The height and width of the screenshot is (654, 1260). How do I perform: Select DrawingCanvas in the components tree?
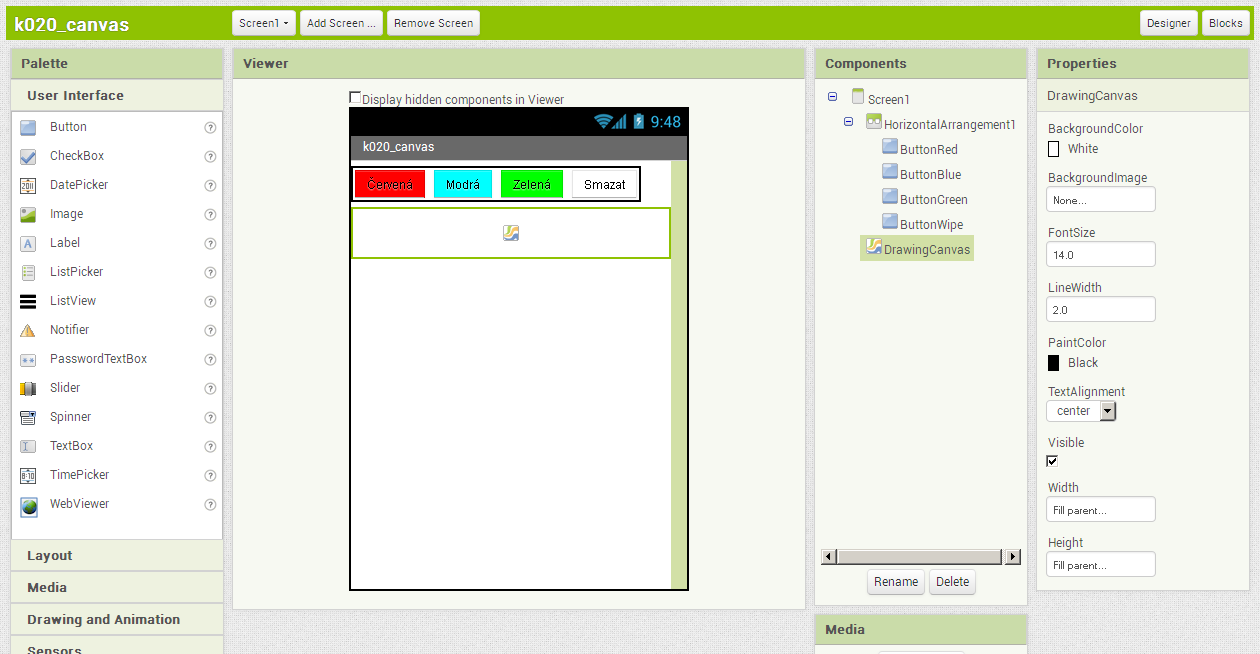click(917, 249)
